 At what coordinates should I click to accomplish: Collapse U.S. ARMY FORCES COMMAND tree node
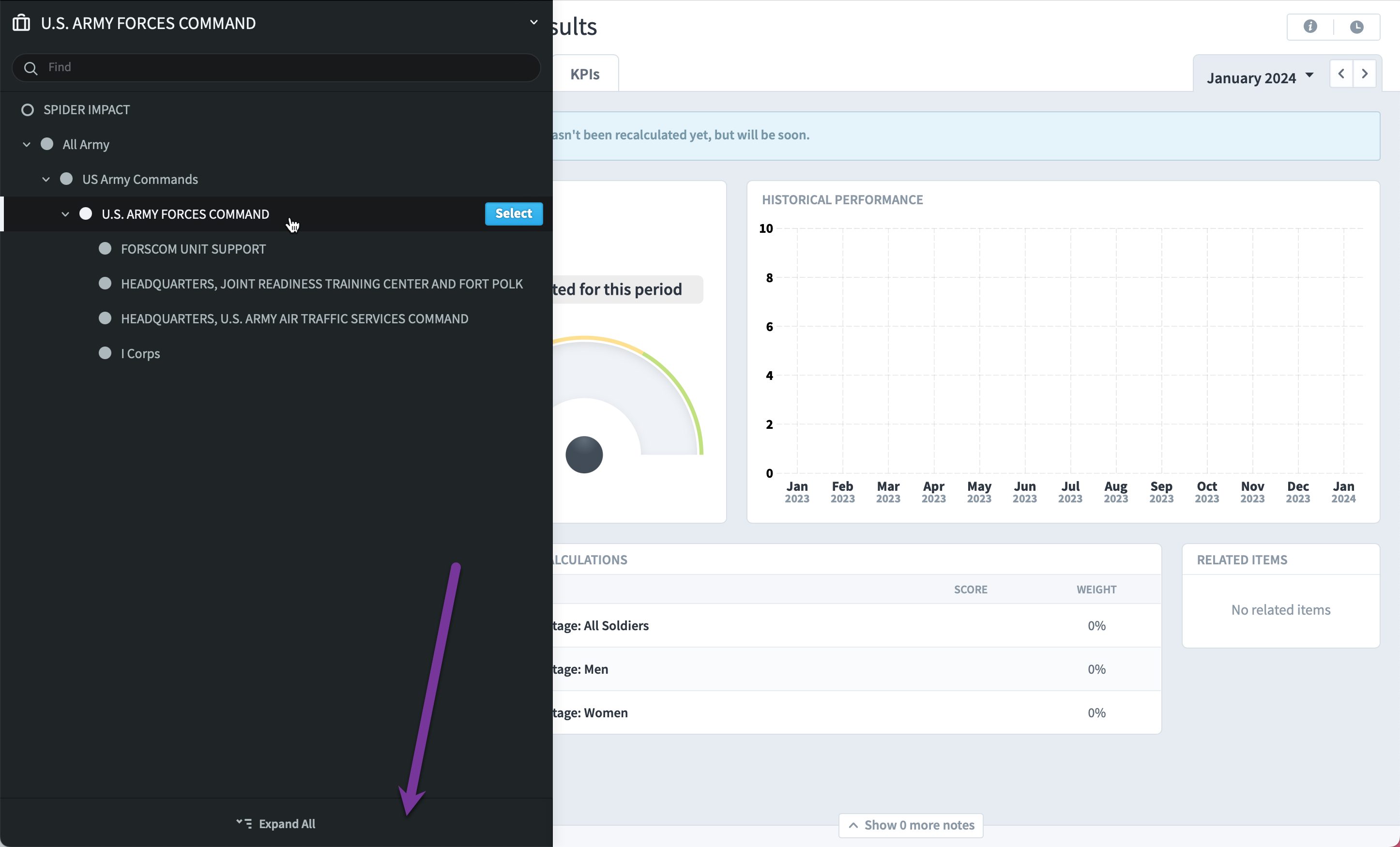[x=65, y=214]
